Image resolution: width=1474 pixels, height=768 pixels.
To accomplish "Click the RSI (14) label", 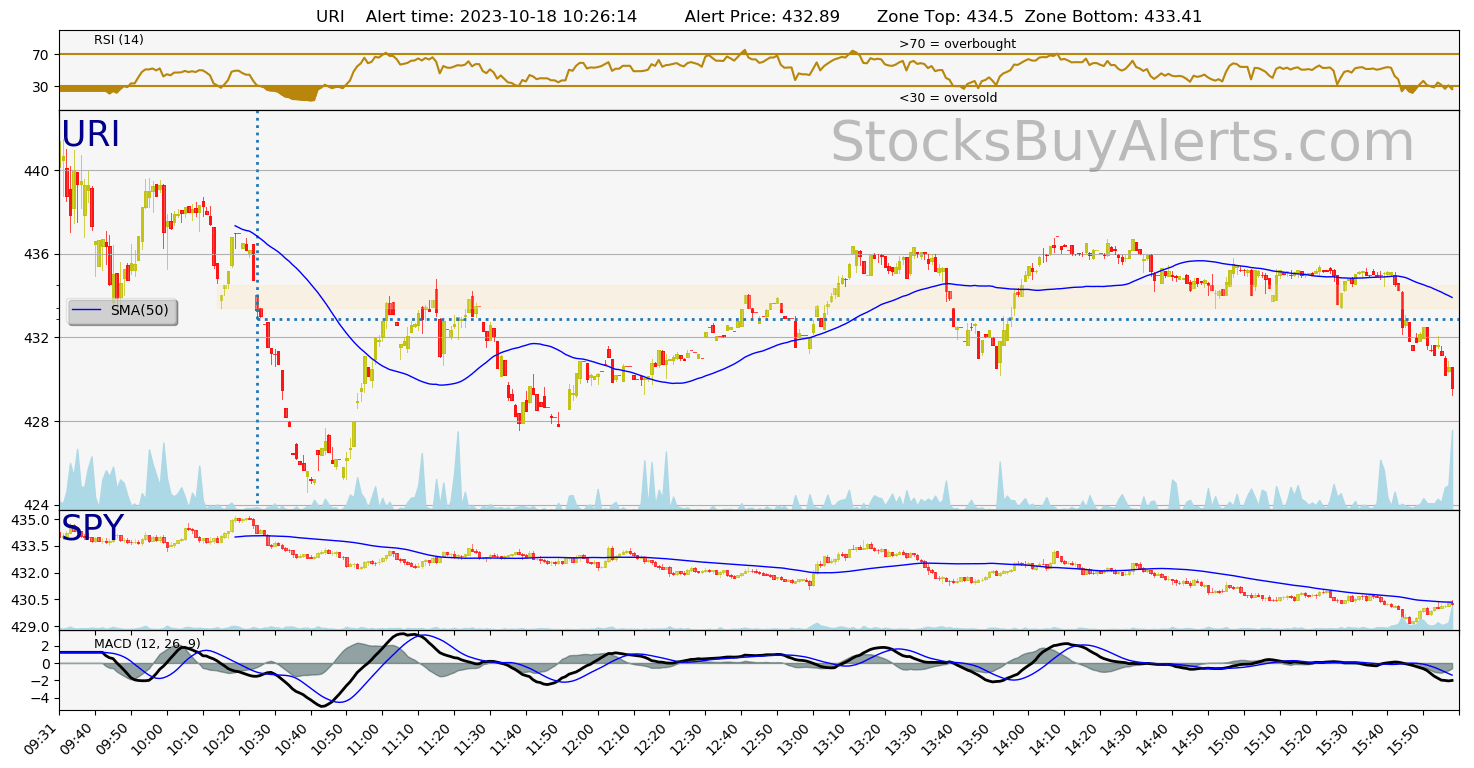I will click(119, 40).
